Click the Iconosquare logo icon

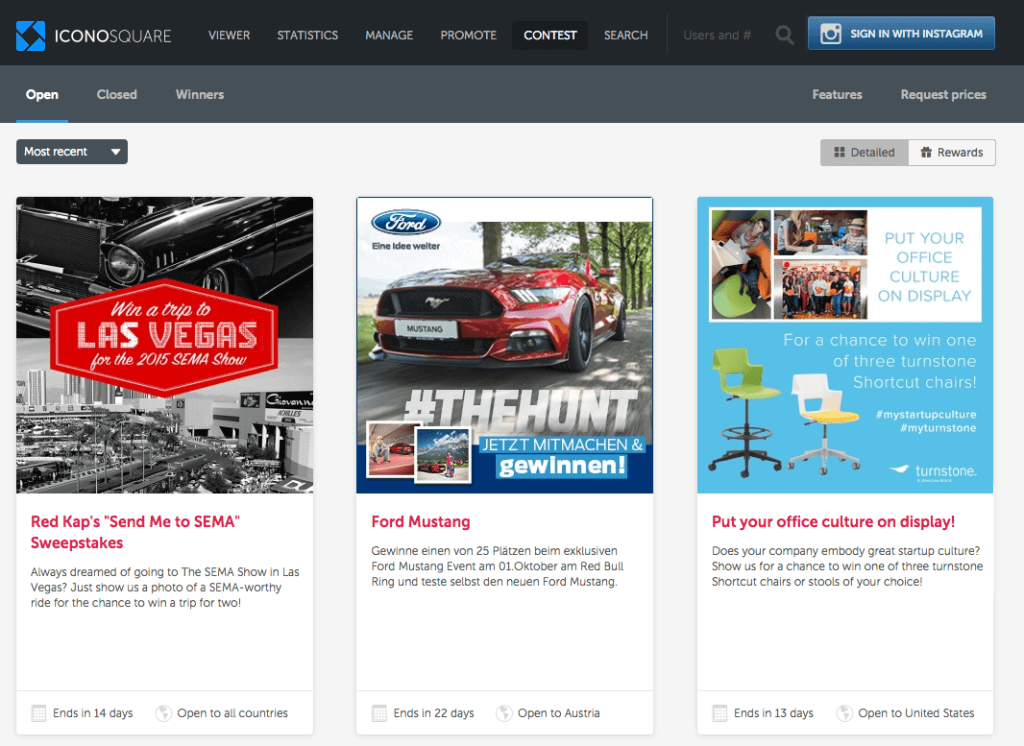tap(31, 35)
